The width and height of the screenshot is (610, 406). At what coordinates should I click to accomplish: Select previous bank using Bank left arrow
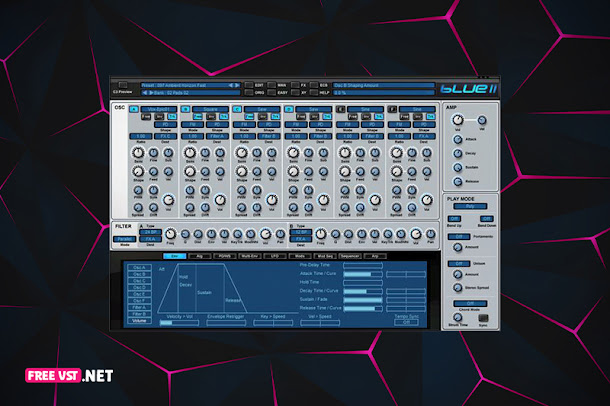[x=144, y=93]
